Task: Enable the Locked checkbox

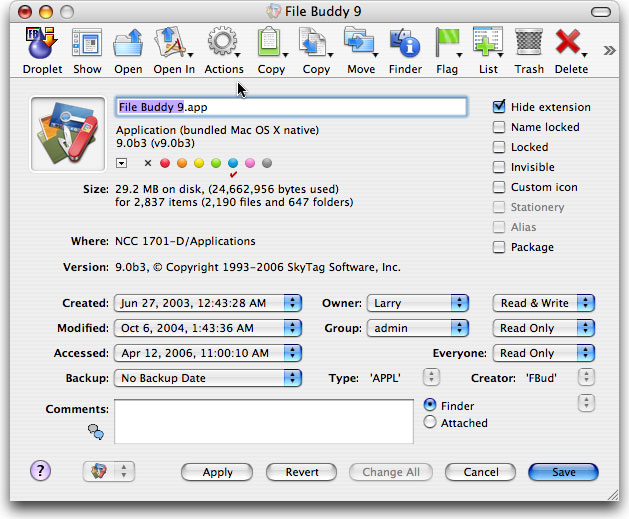Action: click(499, 147)
